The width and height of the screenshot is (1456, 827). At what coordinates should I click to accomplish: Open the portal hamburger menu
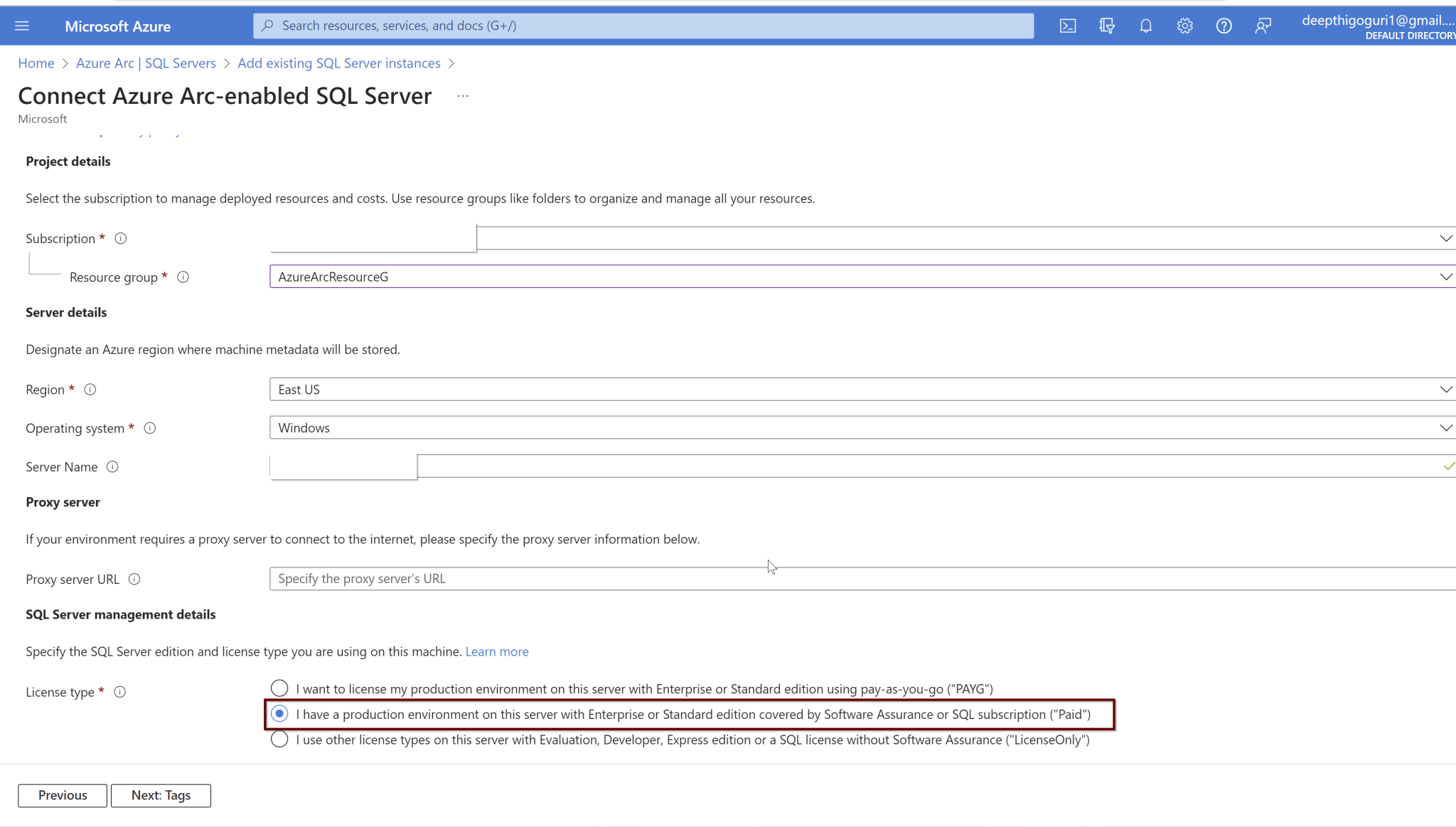[x=22, y=26]
